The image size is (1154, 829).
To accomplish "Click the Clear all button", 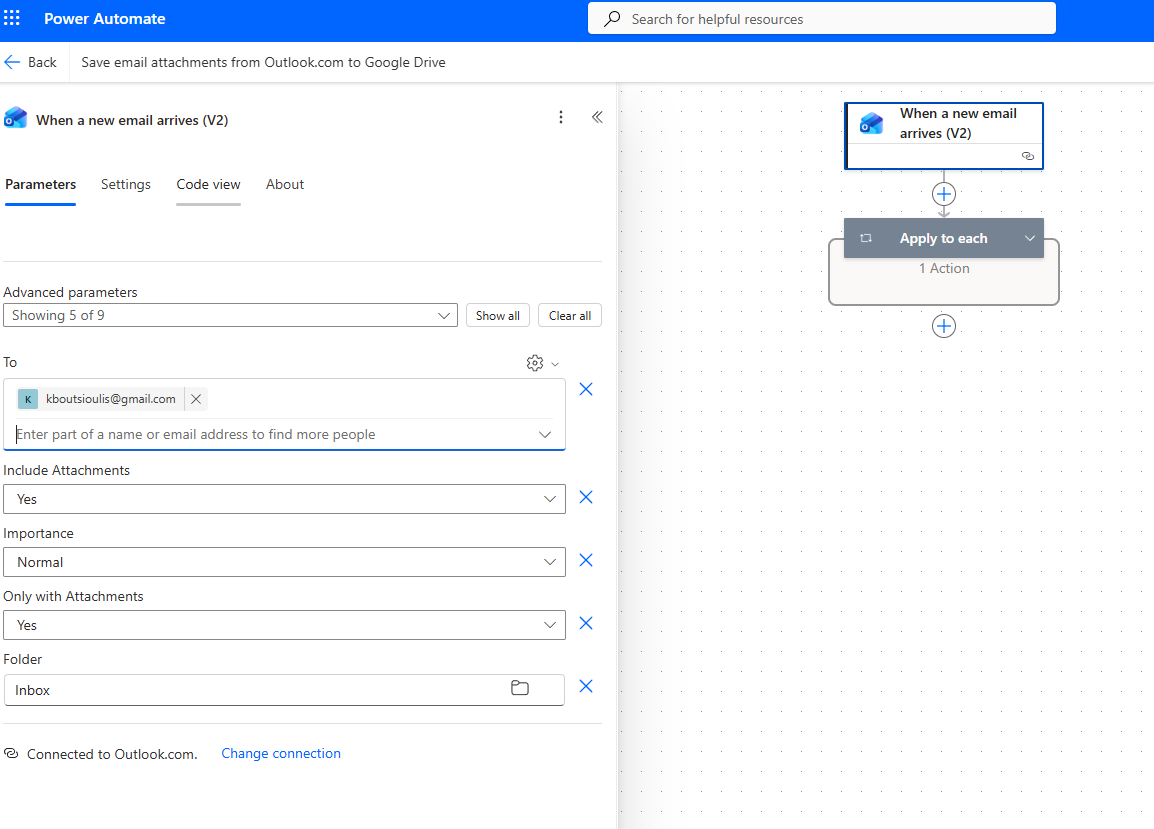I will 570,315.
